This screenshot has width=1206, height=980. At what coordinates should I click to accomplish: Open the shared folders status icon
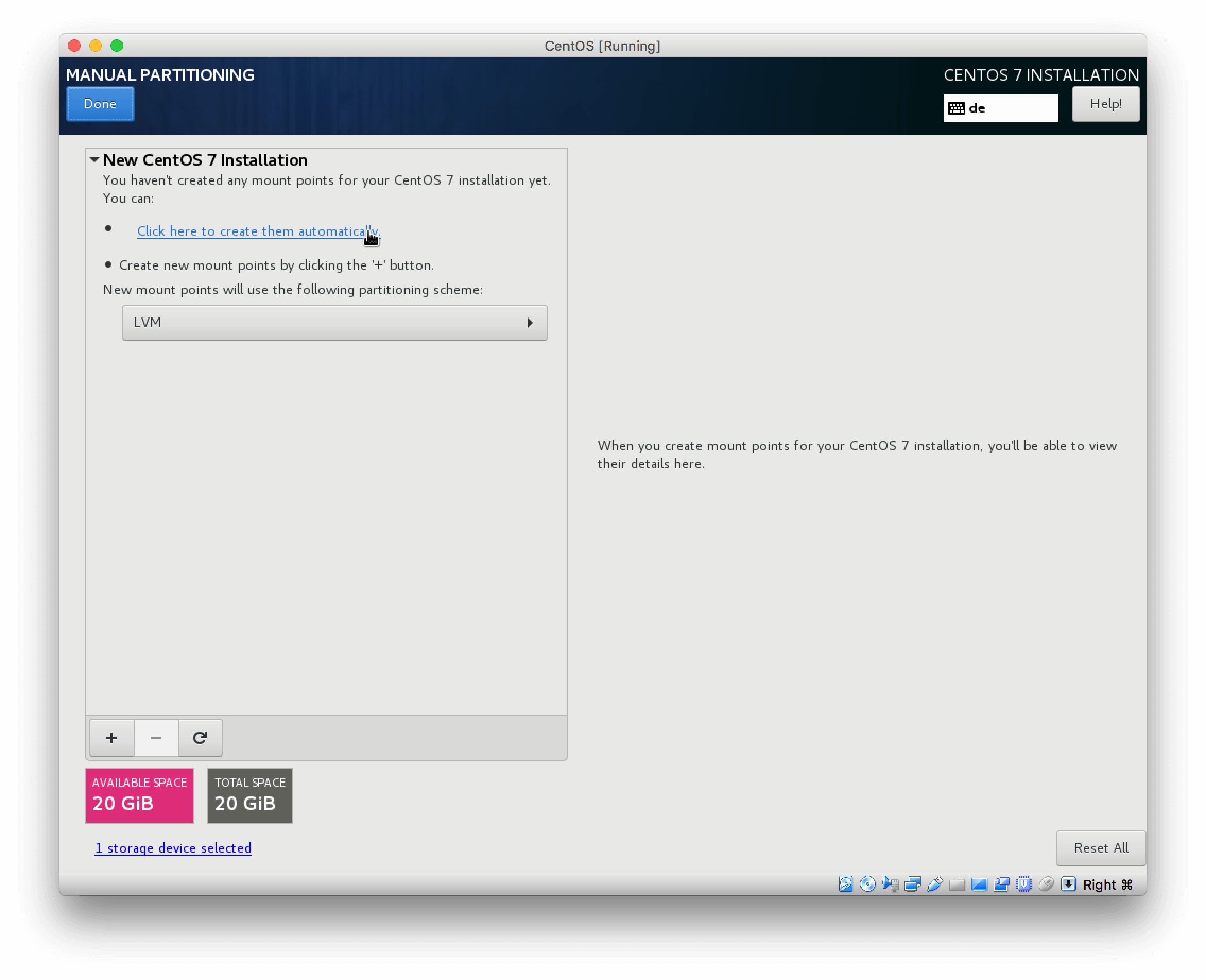click(x=957, y=884)
